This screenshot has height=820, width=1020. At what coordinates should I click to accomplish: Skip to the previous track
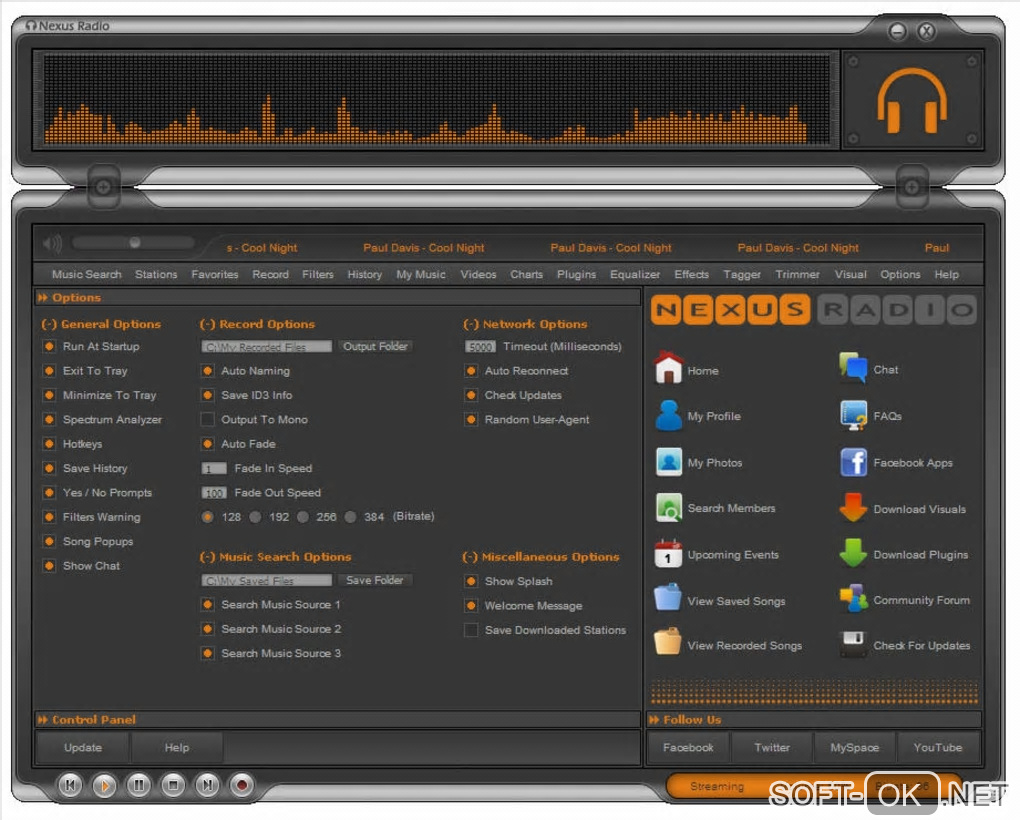pyautogui.click(x=70, y=785)
